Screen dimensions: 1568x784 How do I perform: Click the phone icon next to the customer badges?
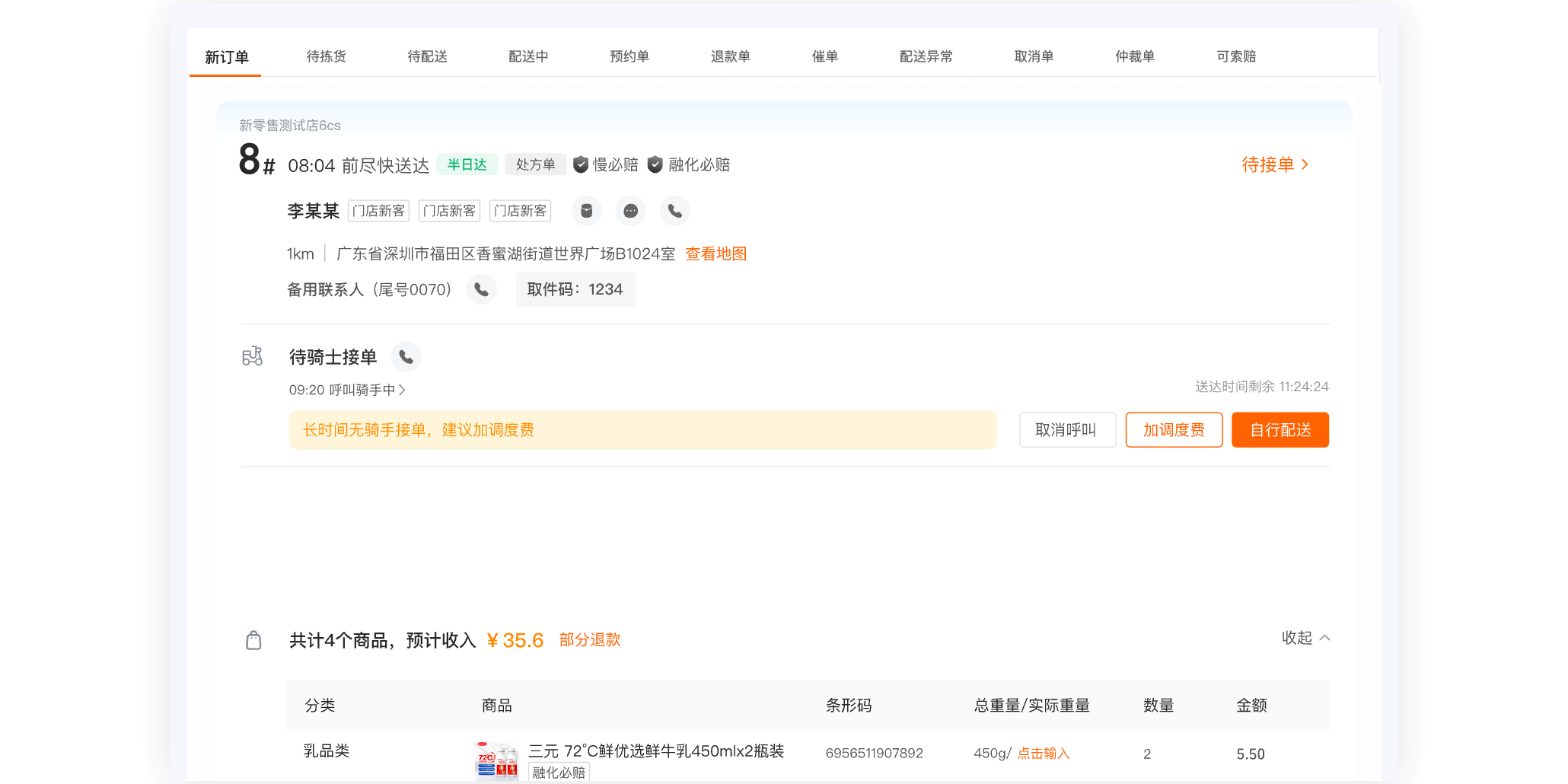pyautogui.click(x=674, y=211)
